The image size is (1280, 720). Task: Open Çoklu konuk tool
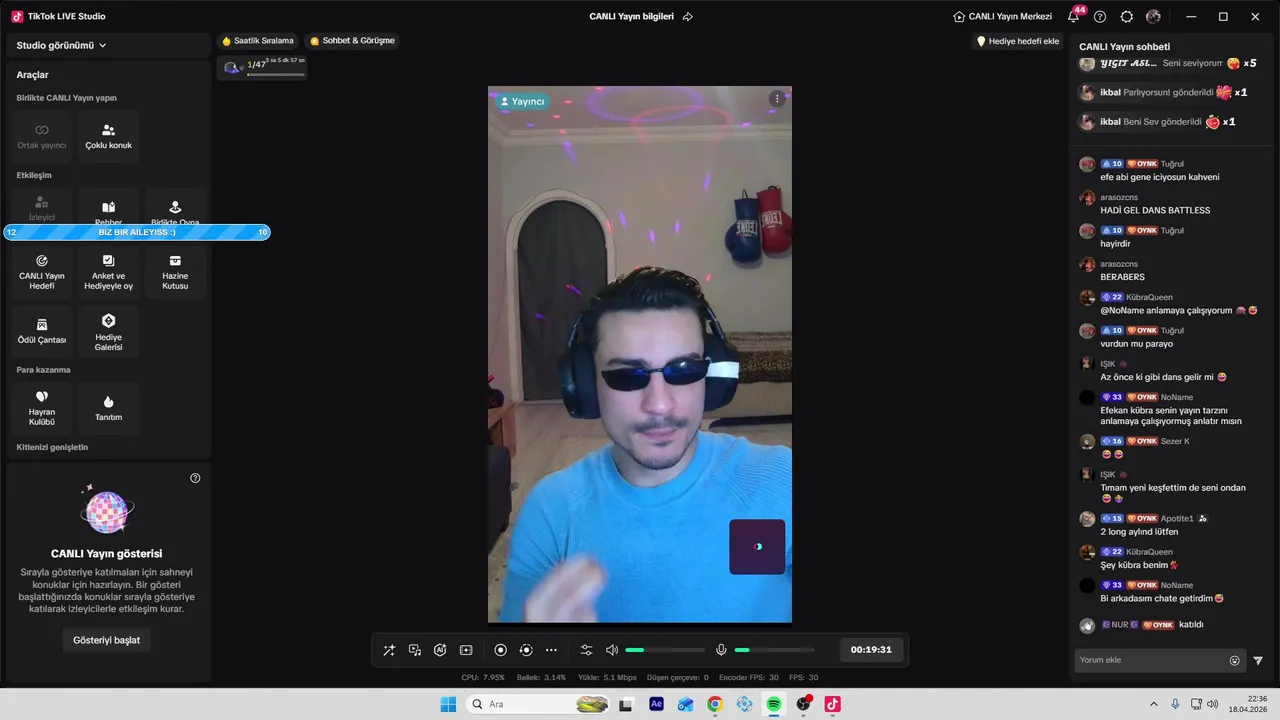pyautogui.click(x=108, y=137)
